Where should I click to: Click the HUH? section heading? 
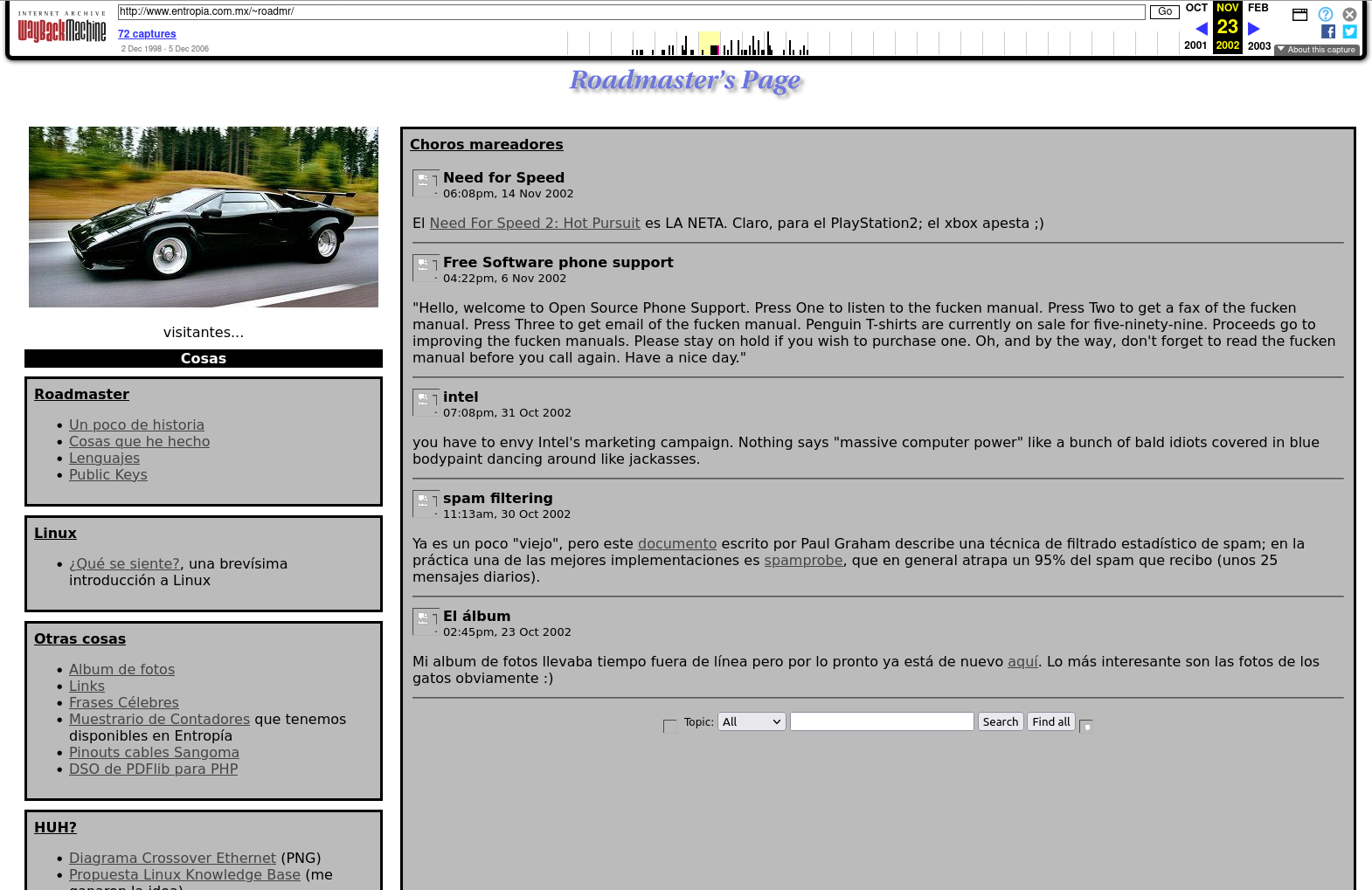pyautogui.click(x=55, y=827)
